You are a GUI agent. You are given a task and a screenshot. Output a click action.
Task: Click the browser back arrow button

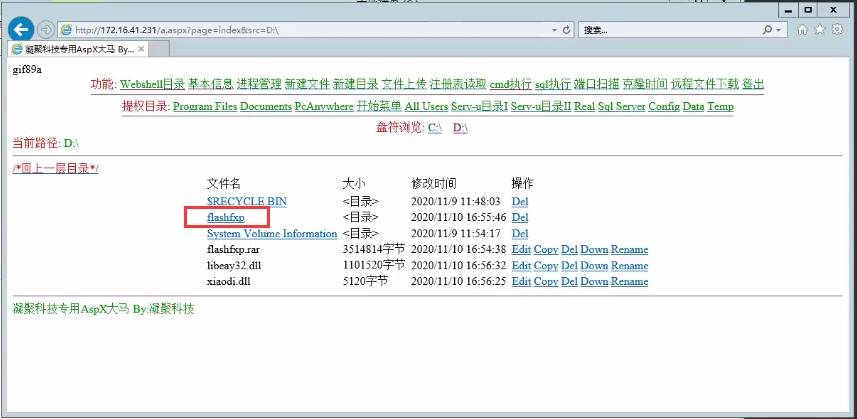click(x=20, y=30)
